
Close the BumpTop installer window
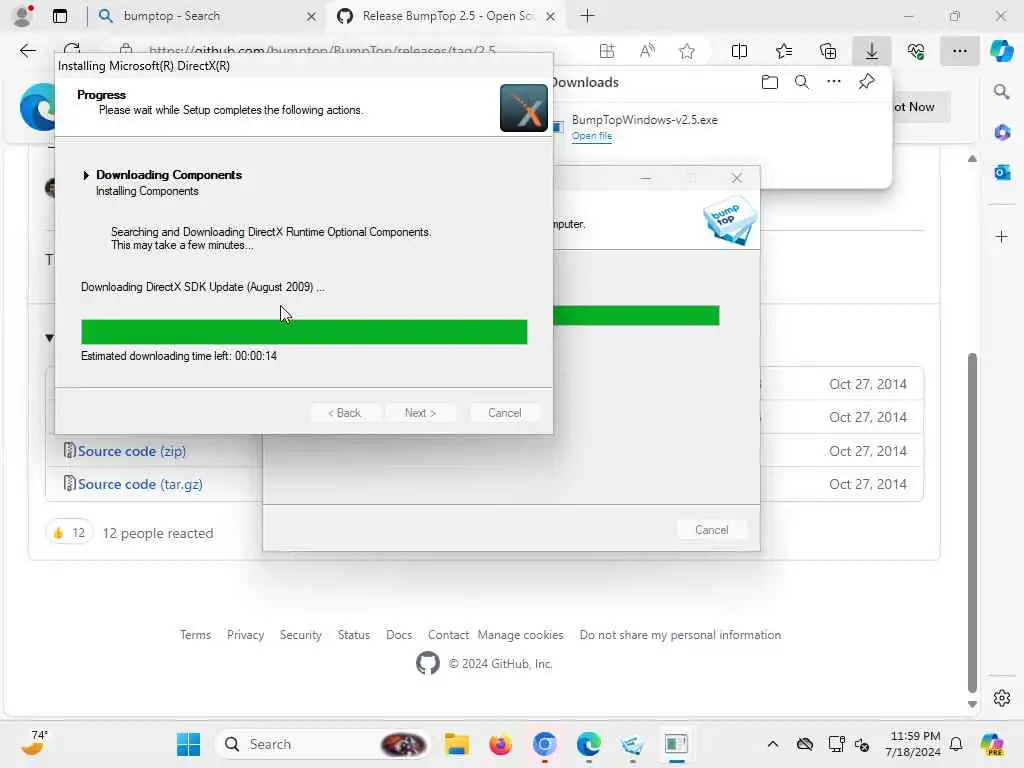(737, 178)
